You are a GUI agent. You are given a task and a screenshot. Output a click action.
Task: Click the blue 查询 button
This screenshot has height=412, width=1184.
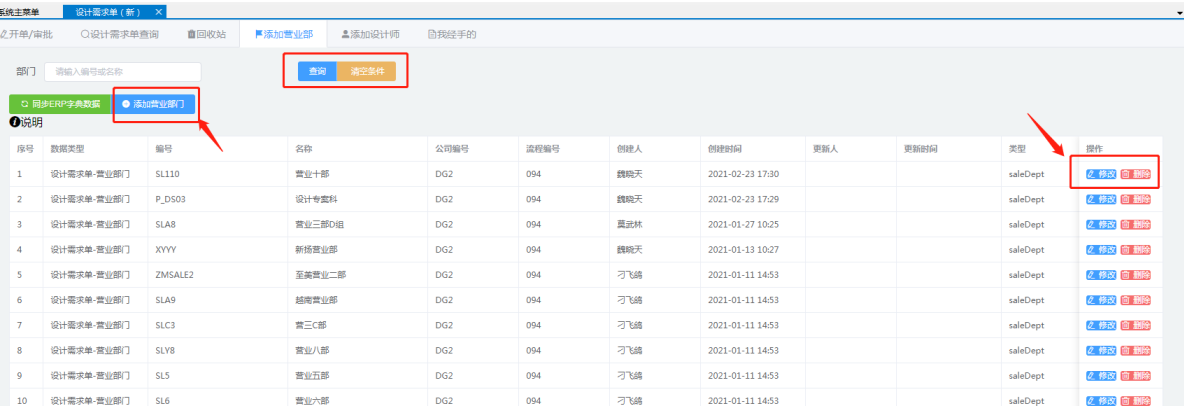pyautogui.click(x=317, y=72)
